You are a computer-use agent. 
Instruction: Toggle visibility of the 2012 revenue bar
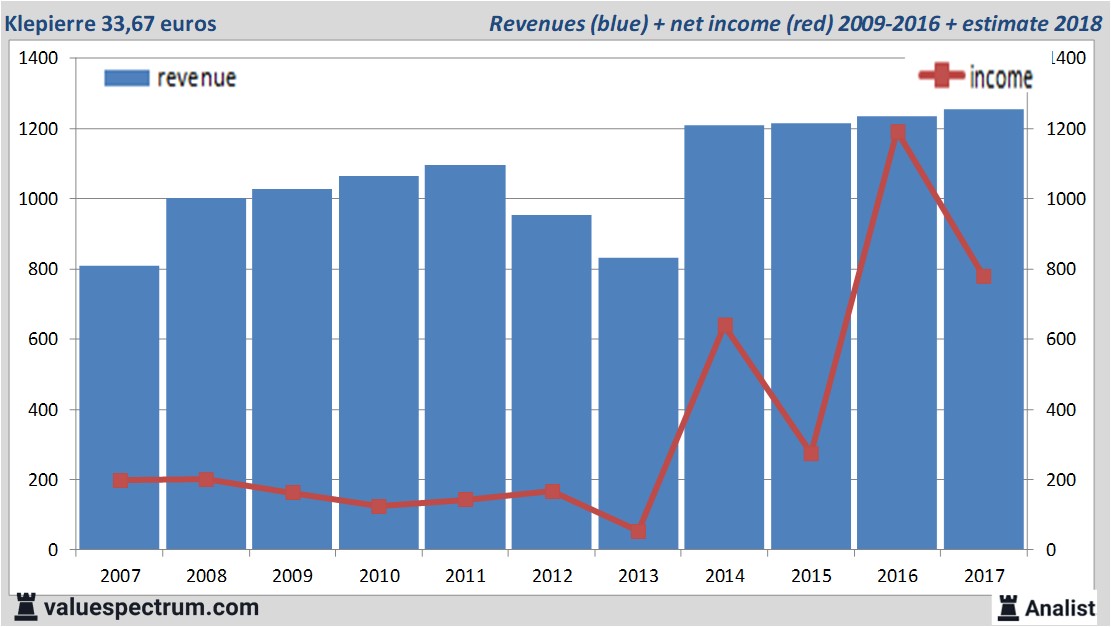[x=552, y=380]
